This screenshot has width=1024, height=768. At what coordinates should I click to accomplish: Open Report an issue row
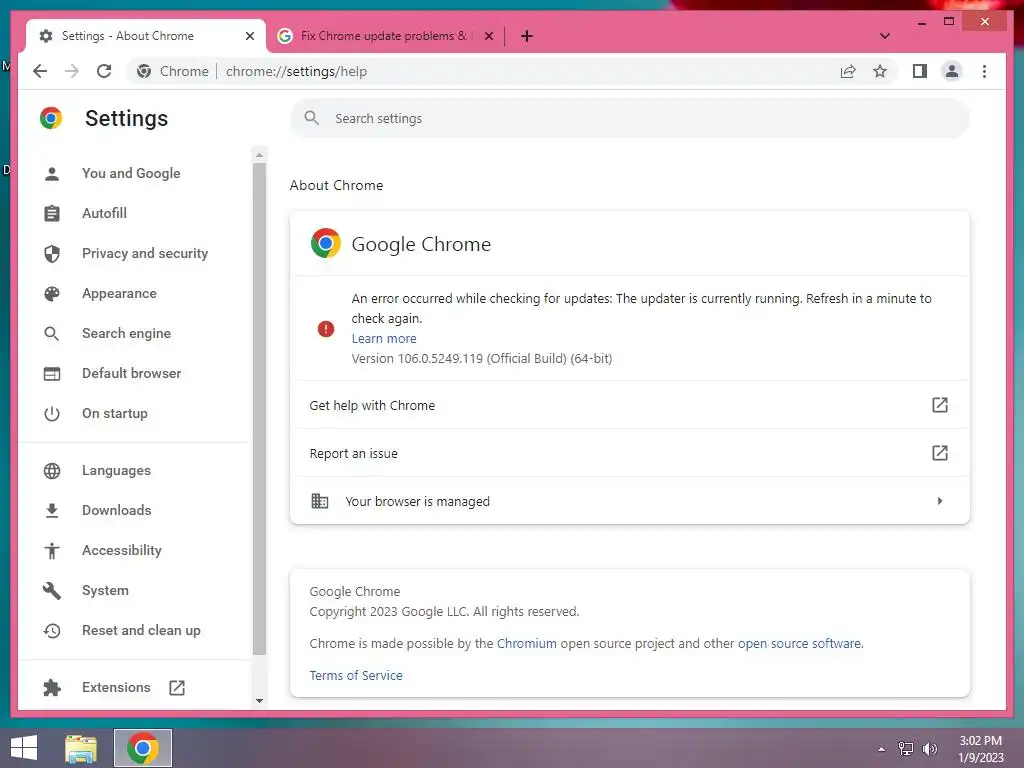coord(630,453)
